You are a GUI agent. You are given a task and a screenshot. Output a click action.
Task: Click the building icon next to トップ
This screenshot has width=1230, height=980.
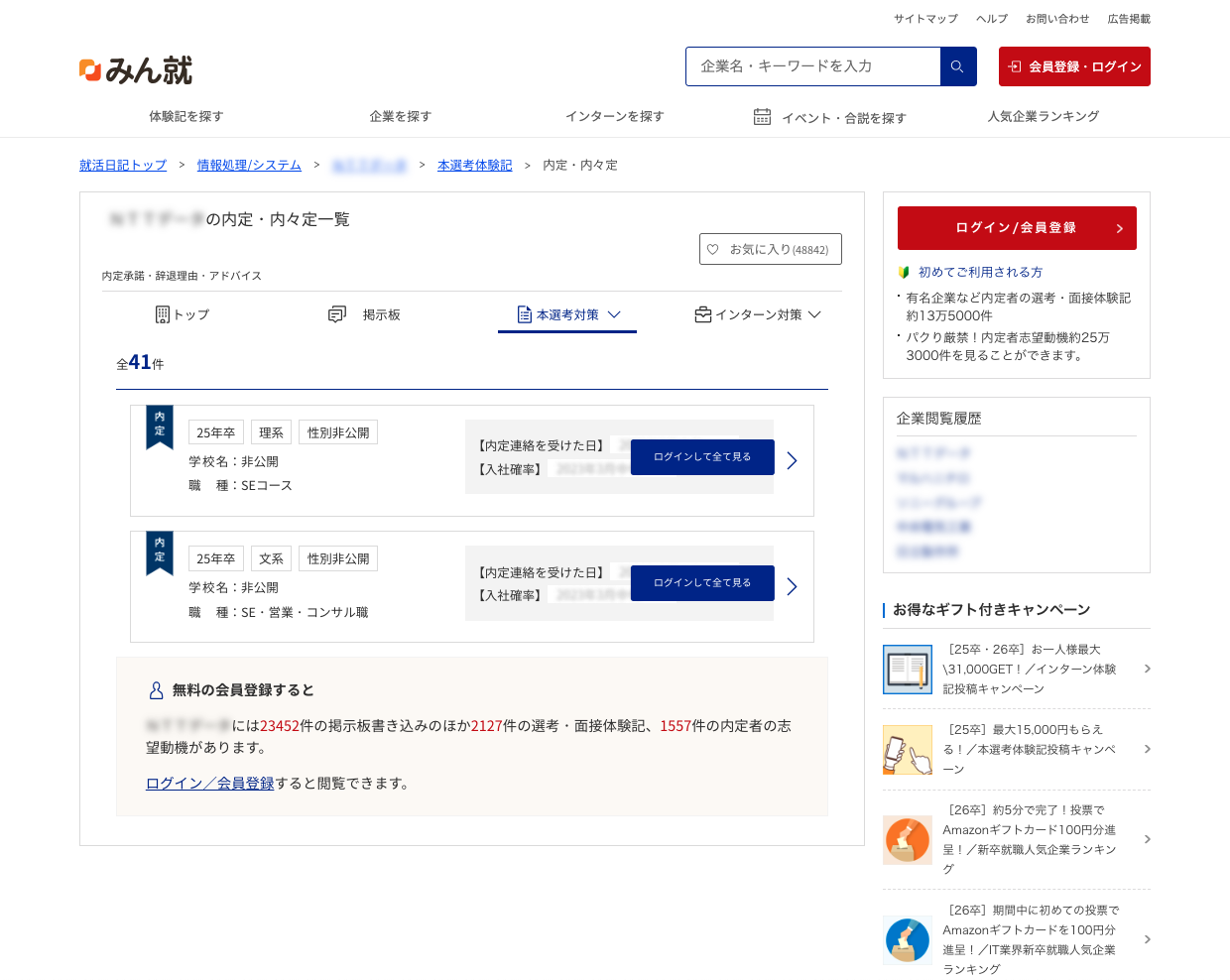click(x=163, y=314)
